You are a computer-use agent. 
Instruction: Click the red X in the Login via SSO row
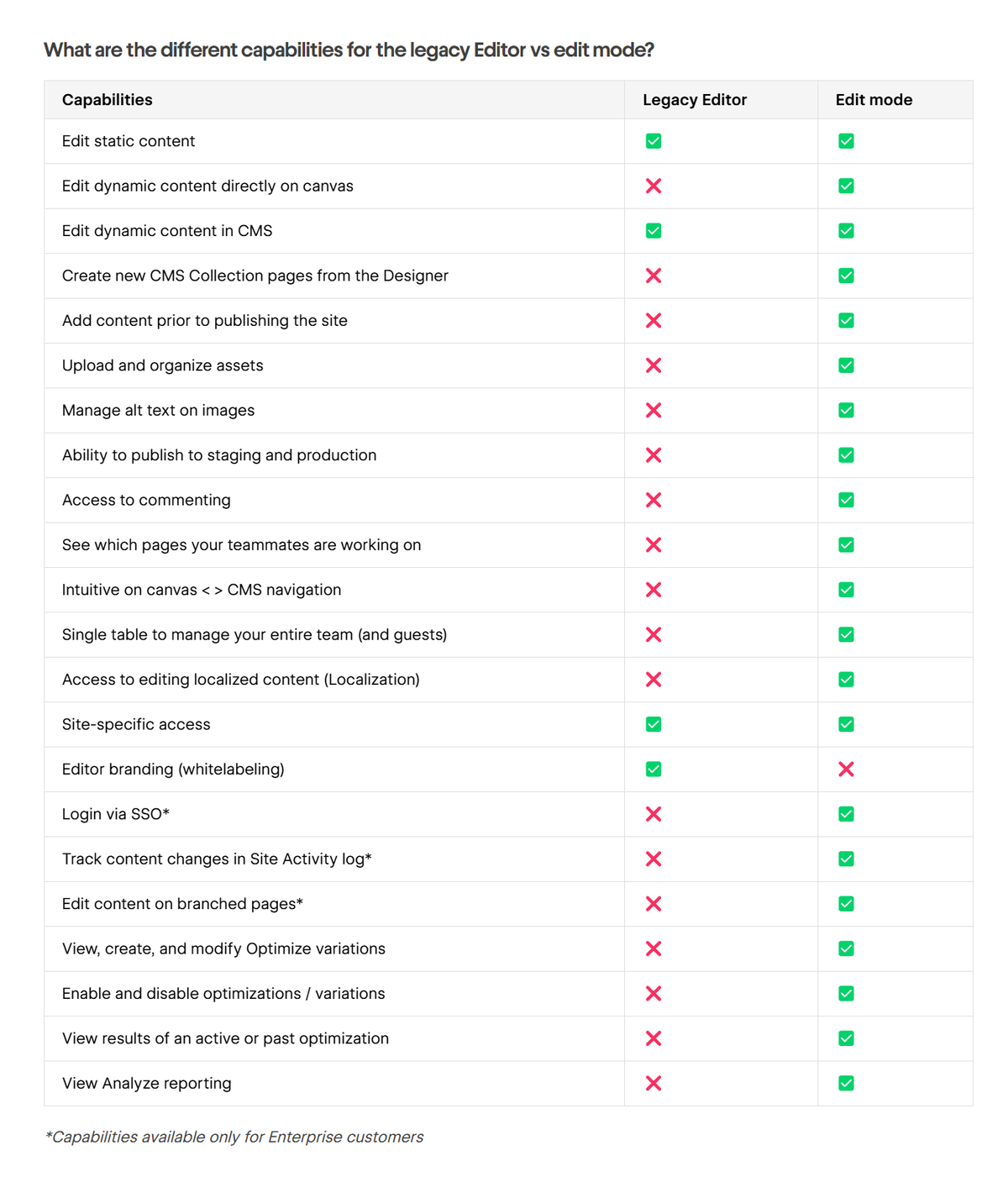654,814
